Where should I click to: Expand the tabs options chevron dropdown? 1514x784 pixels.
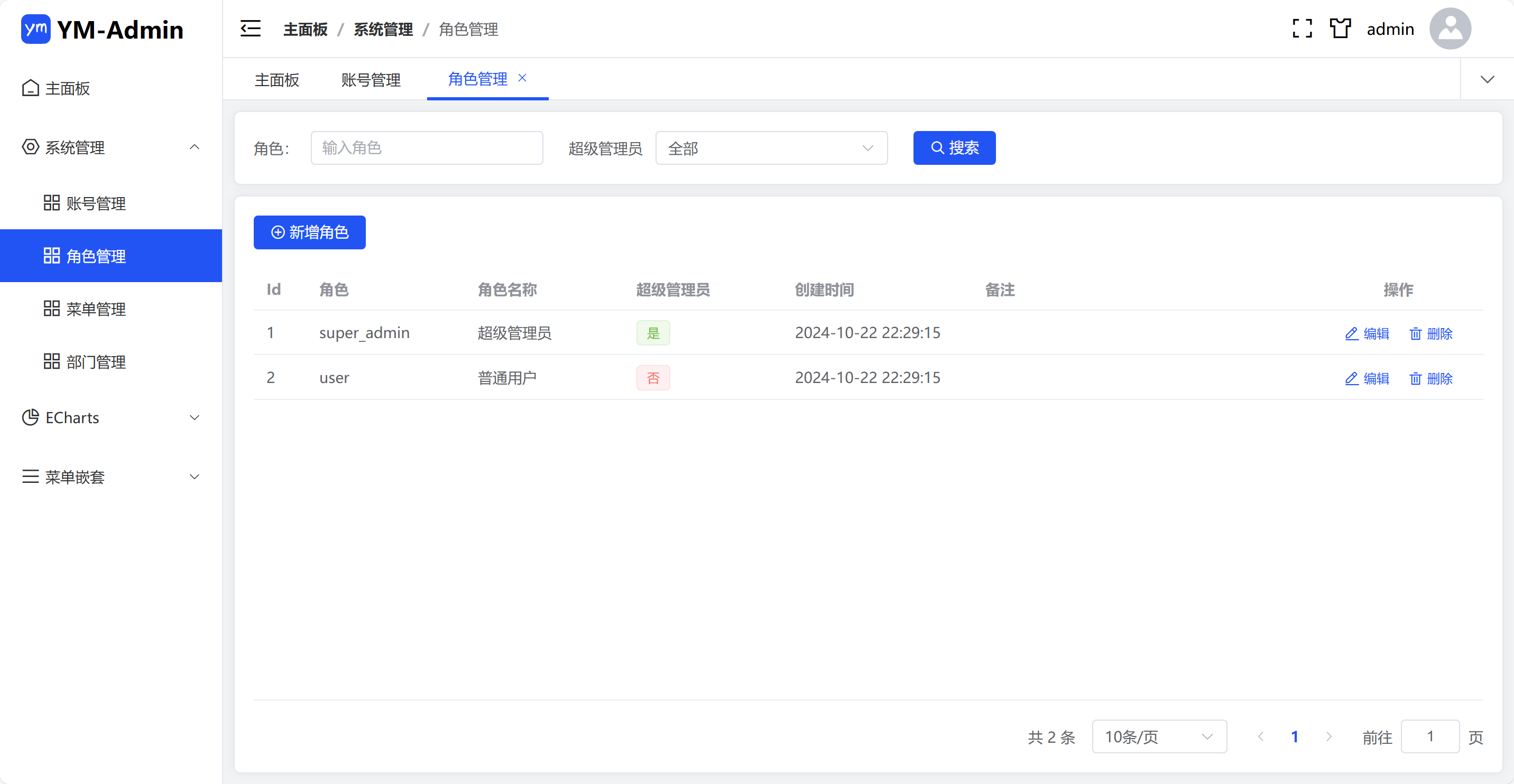pyautogui.click(x=1487, y=79)
